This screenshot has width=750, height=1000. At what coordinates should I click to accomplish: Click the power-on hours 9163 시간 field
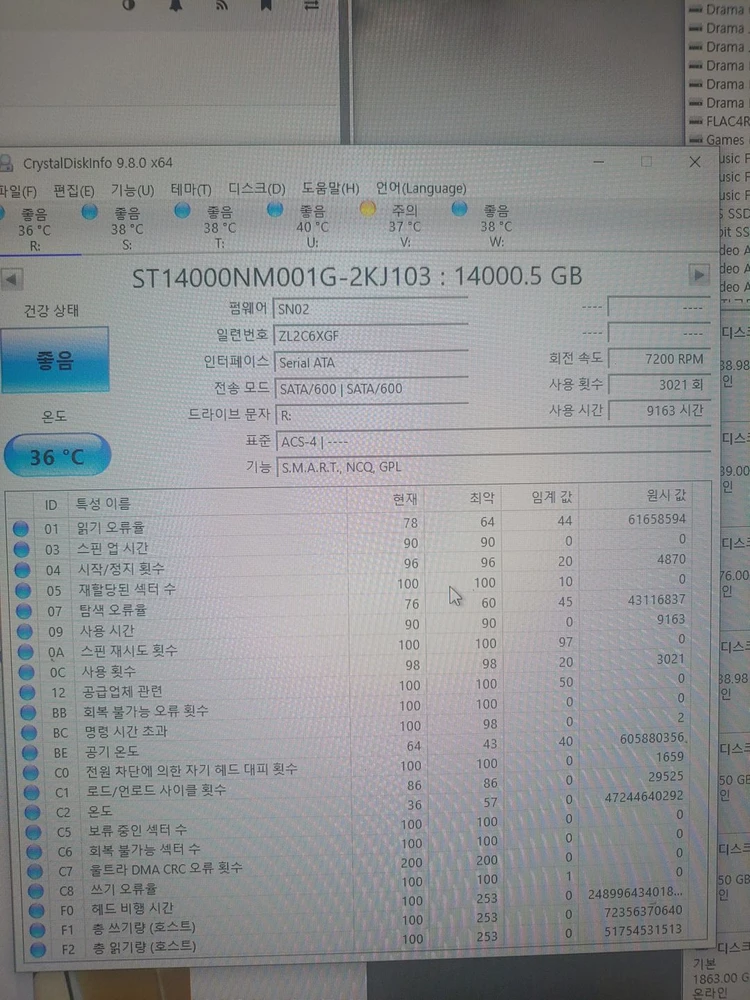click(659, 410)
